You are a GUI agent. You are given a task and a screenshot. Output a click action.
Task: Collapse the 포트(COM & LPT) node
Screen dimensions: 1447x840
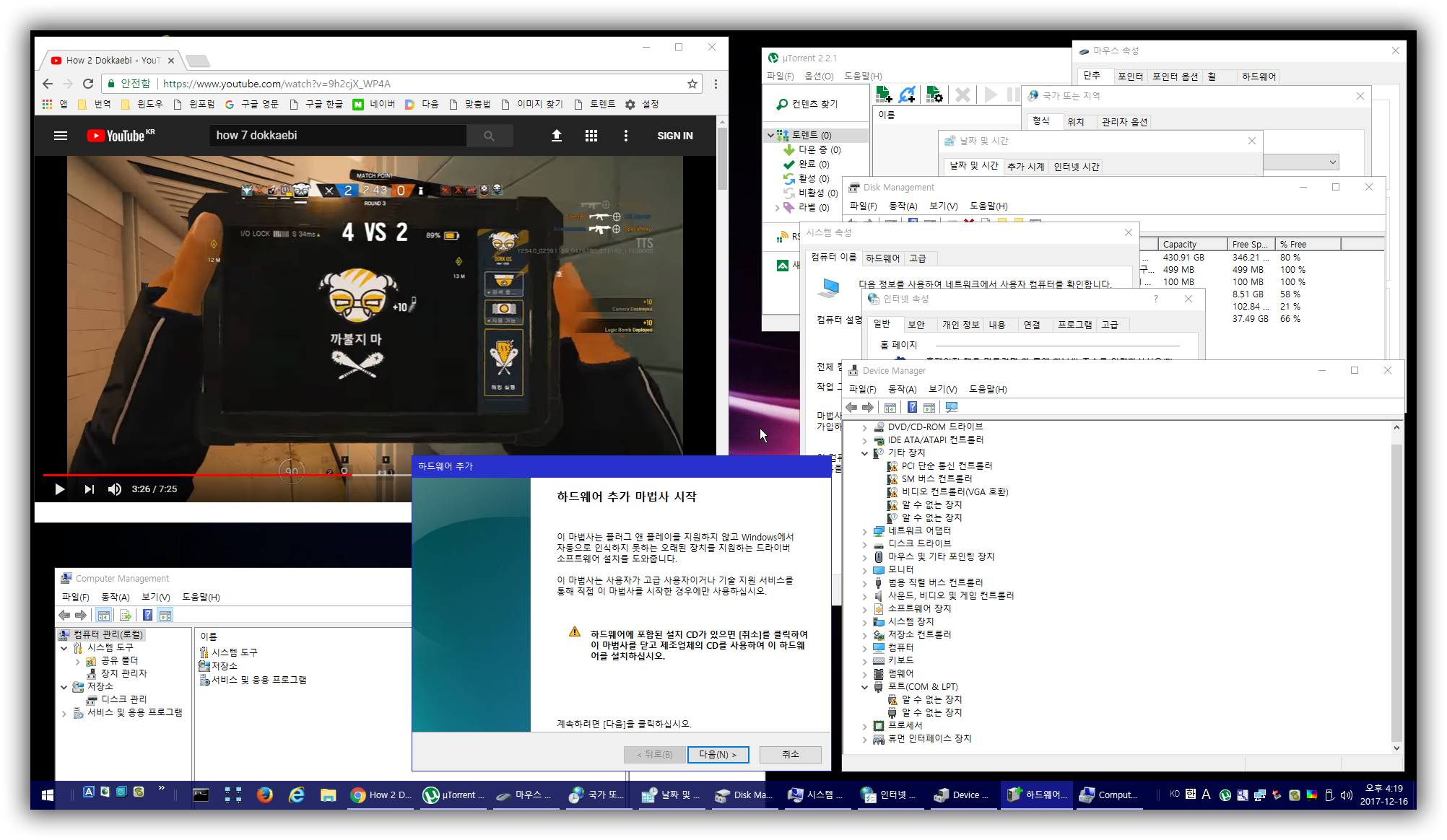click(864, 687)
